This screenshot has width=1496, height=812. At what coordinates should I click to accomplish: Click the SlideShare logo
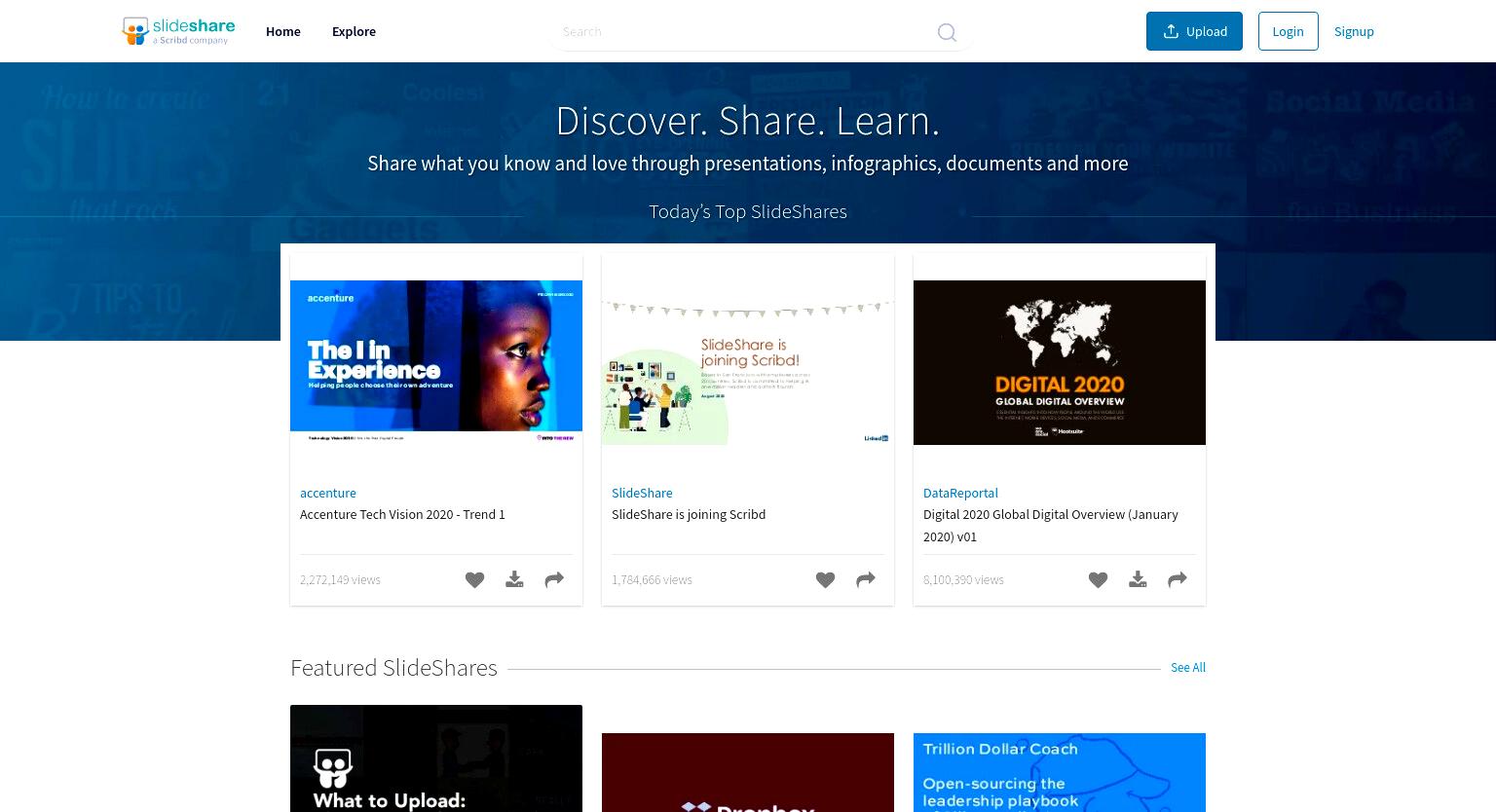(178, 31)
